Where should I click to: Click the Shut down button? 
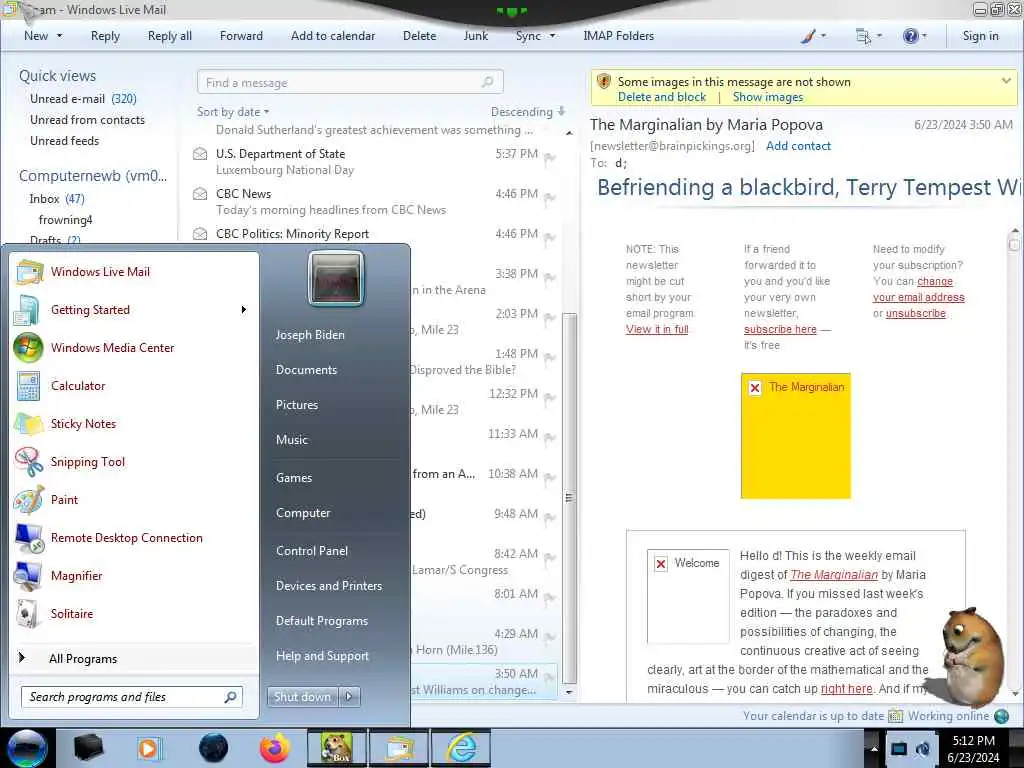click(302, 697)
